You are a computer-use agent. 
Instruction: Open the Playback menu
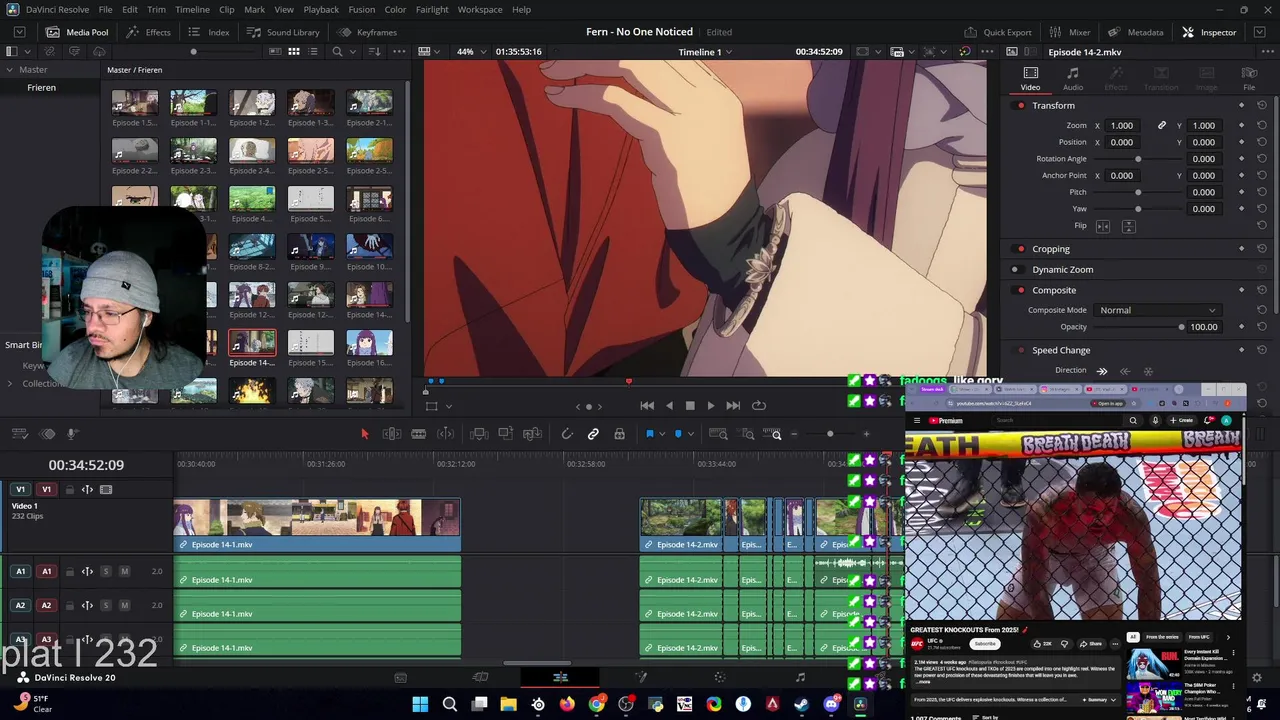(x=321, y=9)
